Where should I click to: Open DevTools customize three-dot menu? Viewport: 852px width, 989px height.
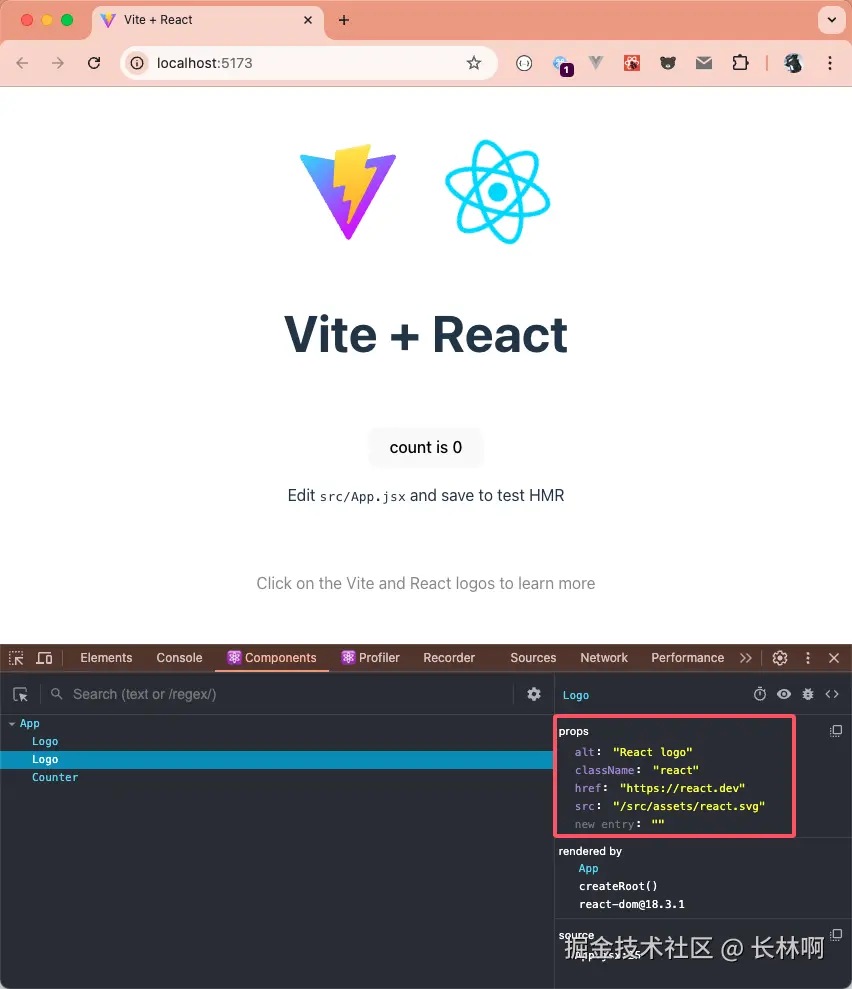coord(808,658)
